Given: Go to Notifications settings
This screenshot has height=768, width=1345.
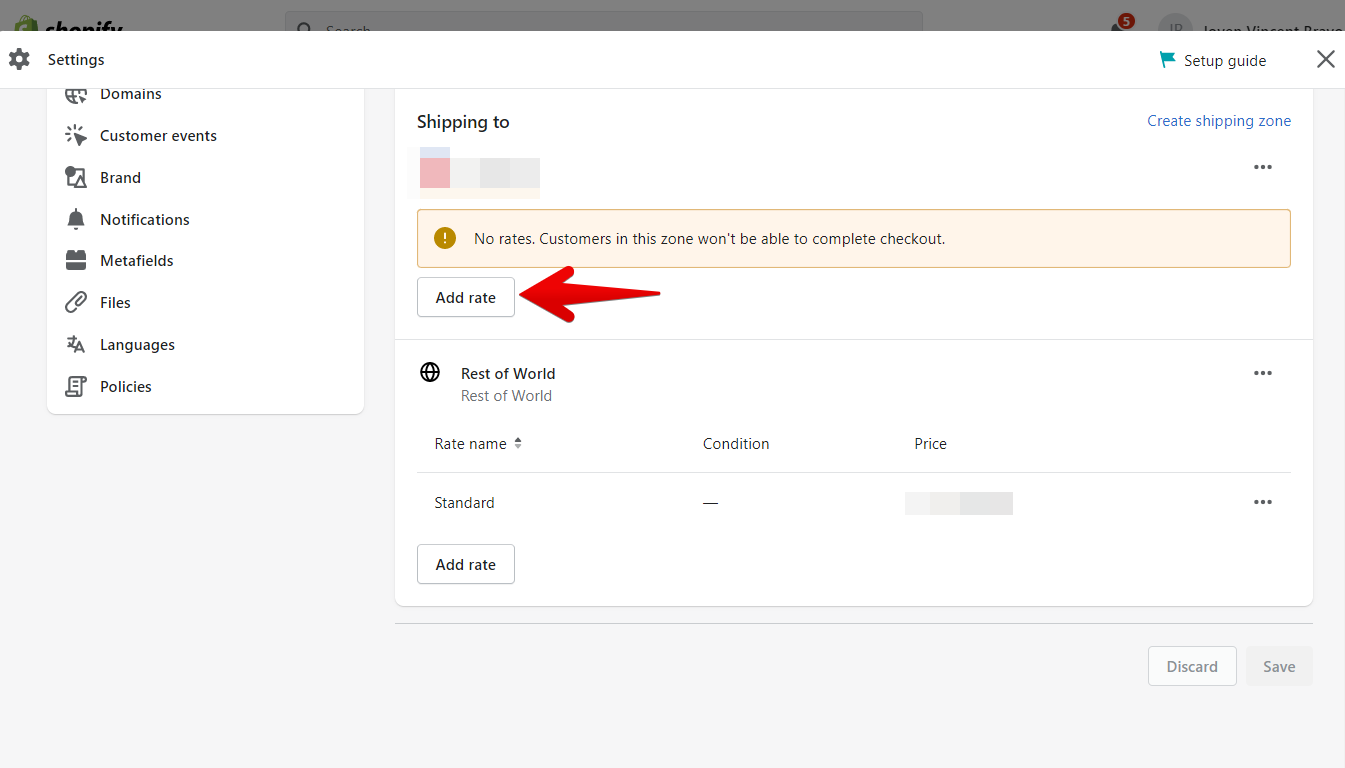Looking at the screenshot, I should coord(144,219).
